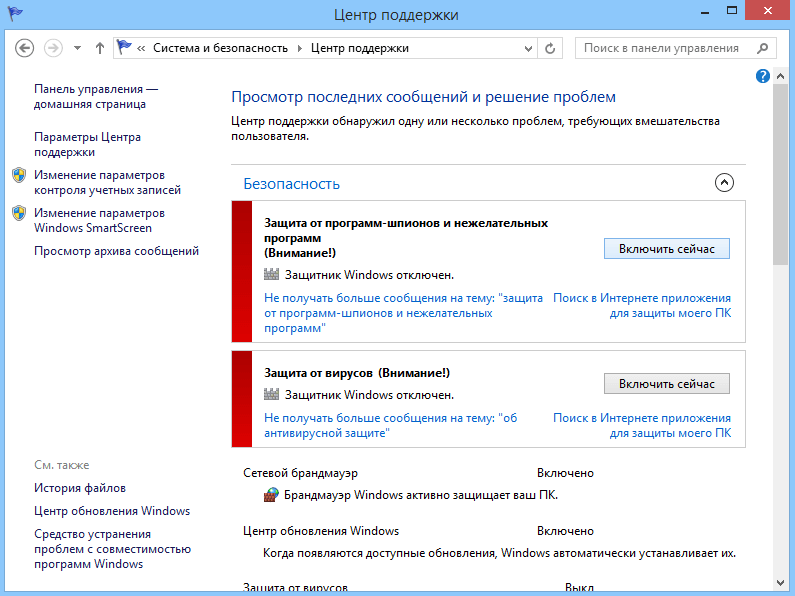
Task: Open help with the blue question icon
Action: (x=763, y=76)
